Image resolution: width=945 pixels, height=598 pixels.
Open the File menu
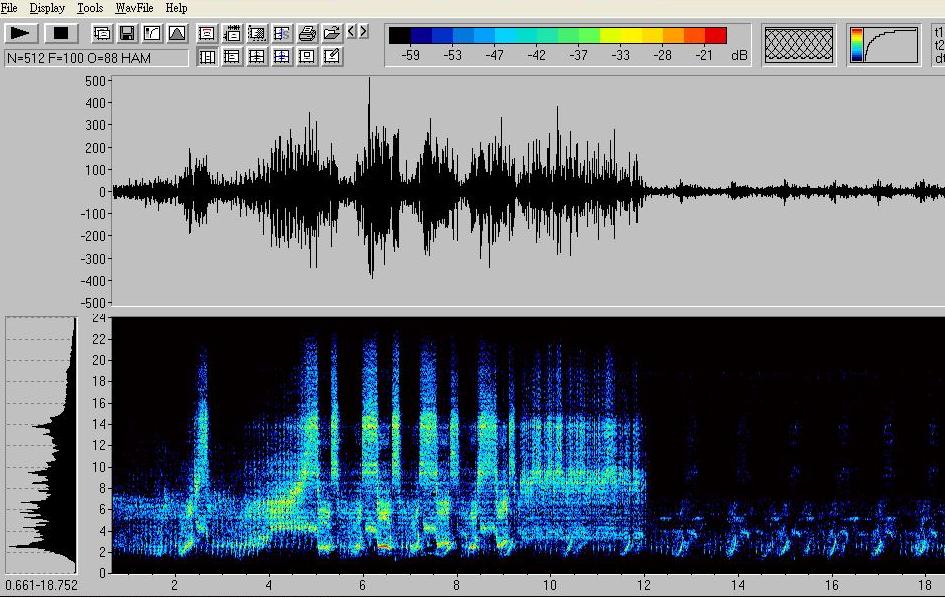[9, 8]
